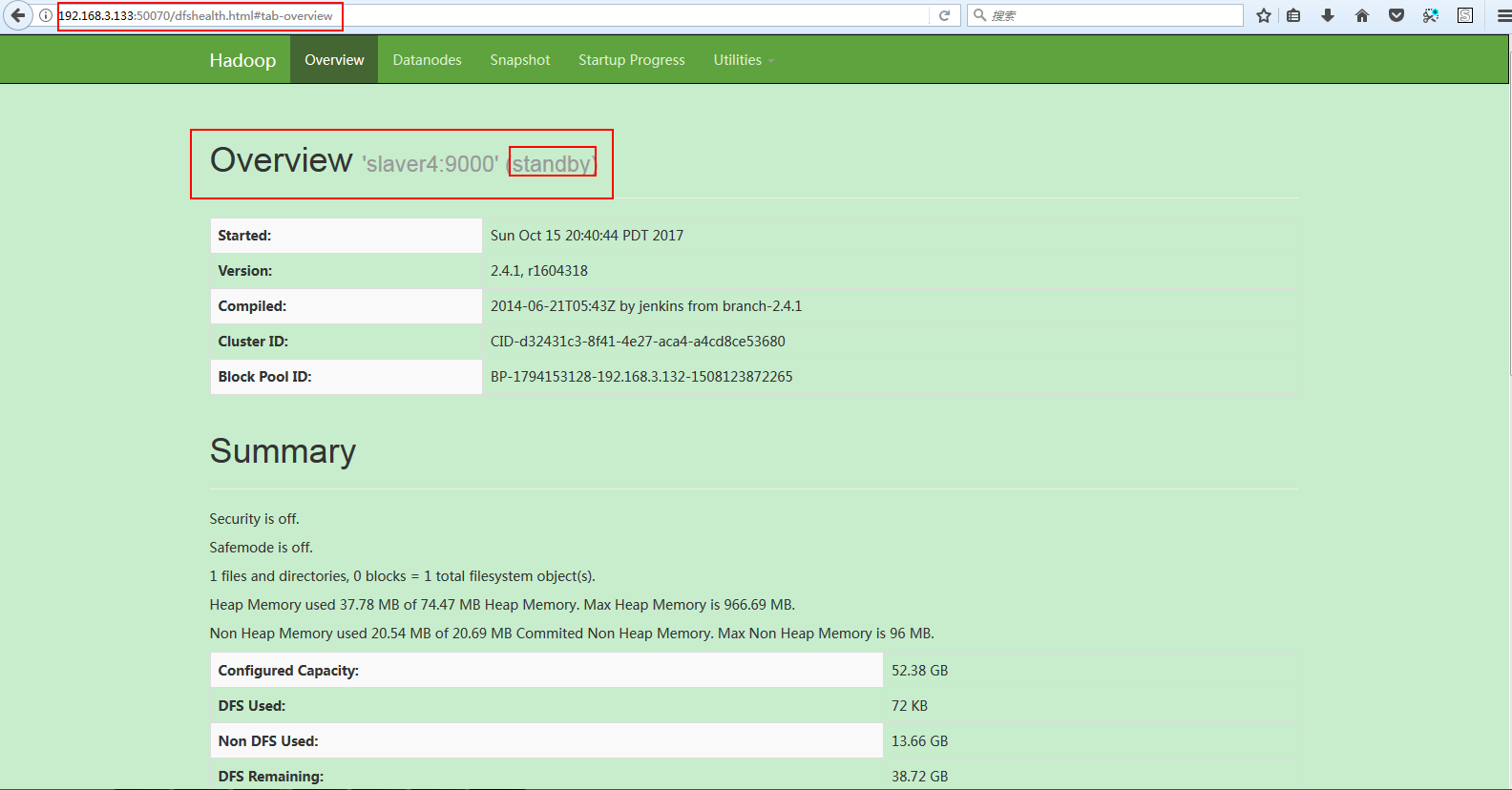Select the active Overview tab
This screenshot has height=790, width=1512.
pos(334,60)
